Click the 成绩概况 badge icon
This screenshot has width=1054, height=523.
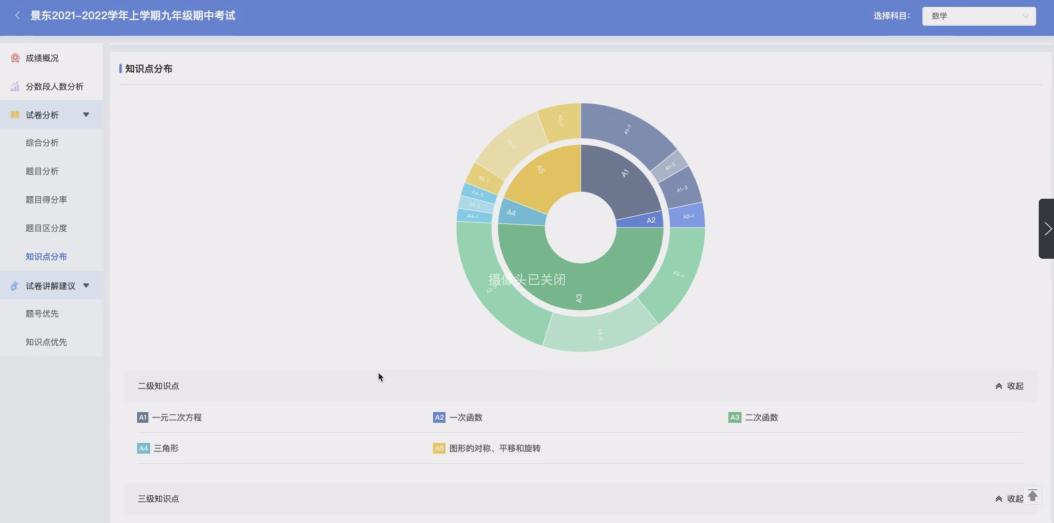[x=15, y=58]
